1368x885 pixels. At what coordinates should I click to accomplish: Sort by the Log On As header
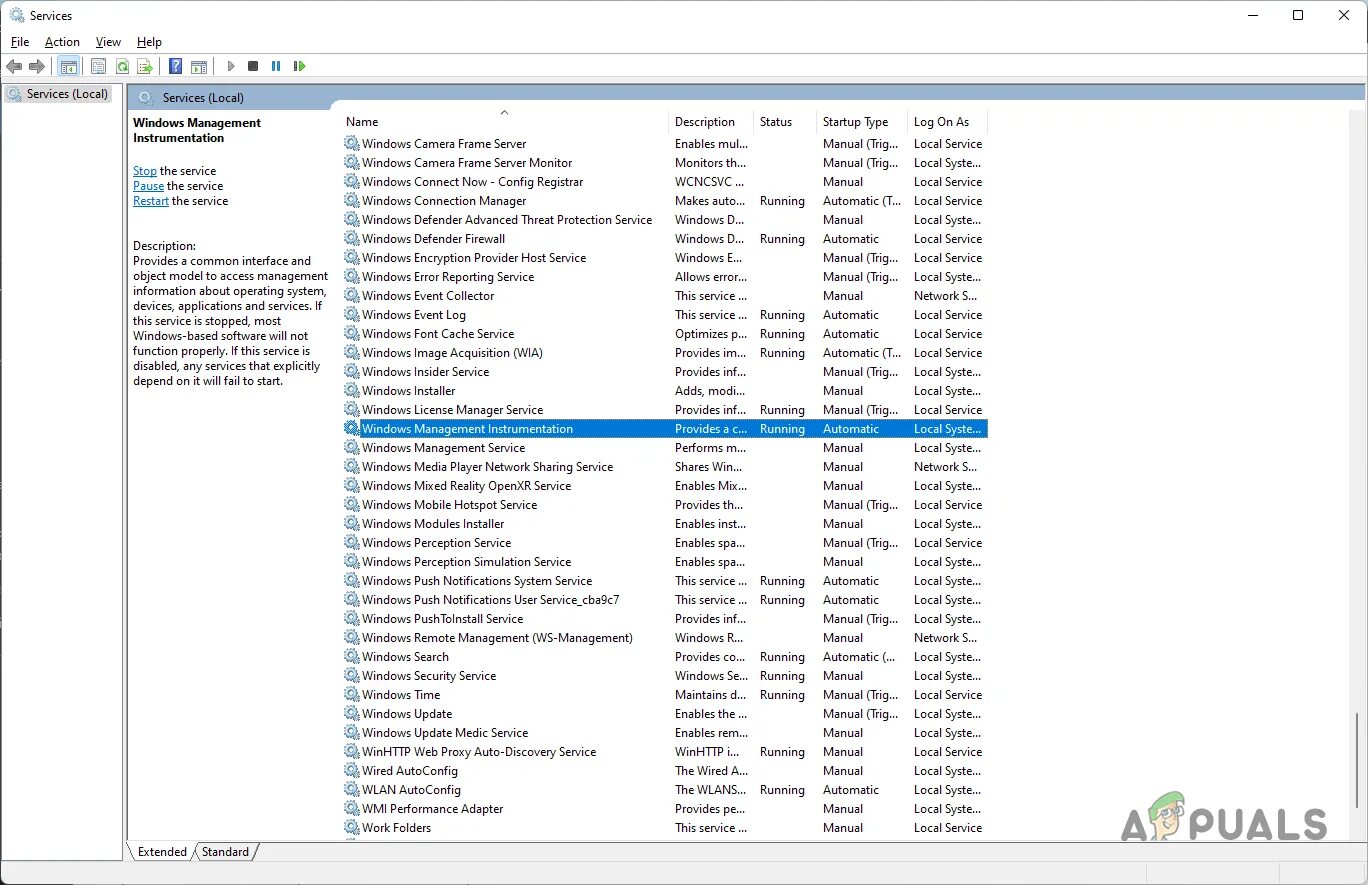946,122
